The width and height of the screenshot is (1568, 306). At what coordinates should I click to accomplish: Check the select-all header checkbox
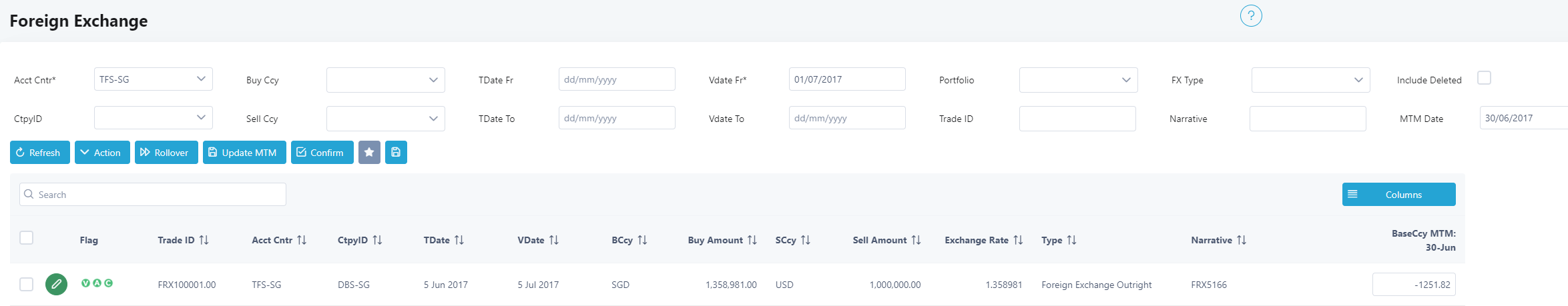27,238
